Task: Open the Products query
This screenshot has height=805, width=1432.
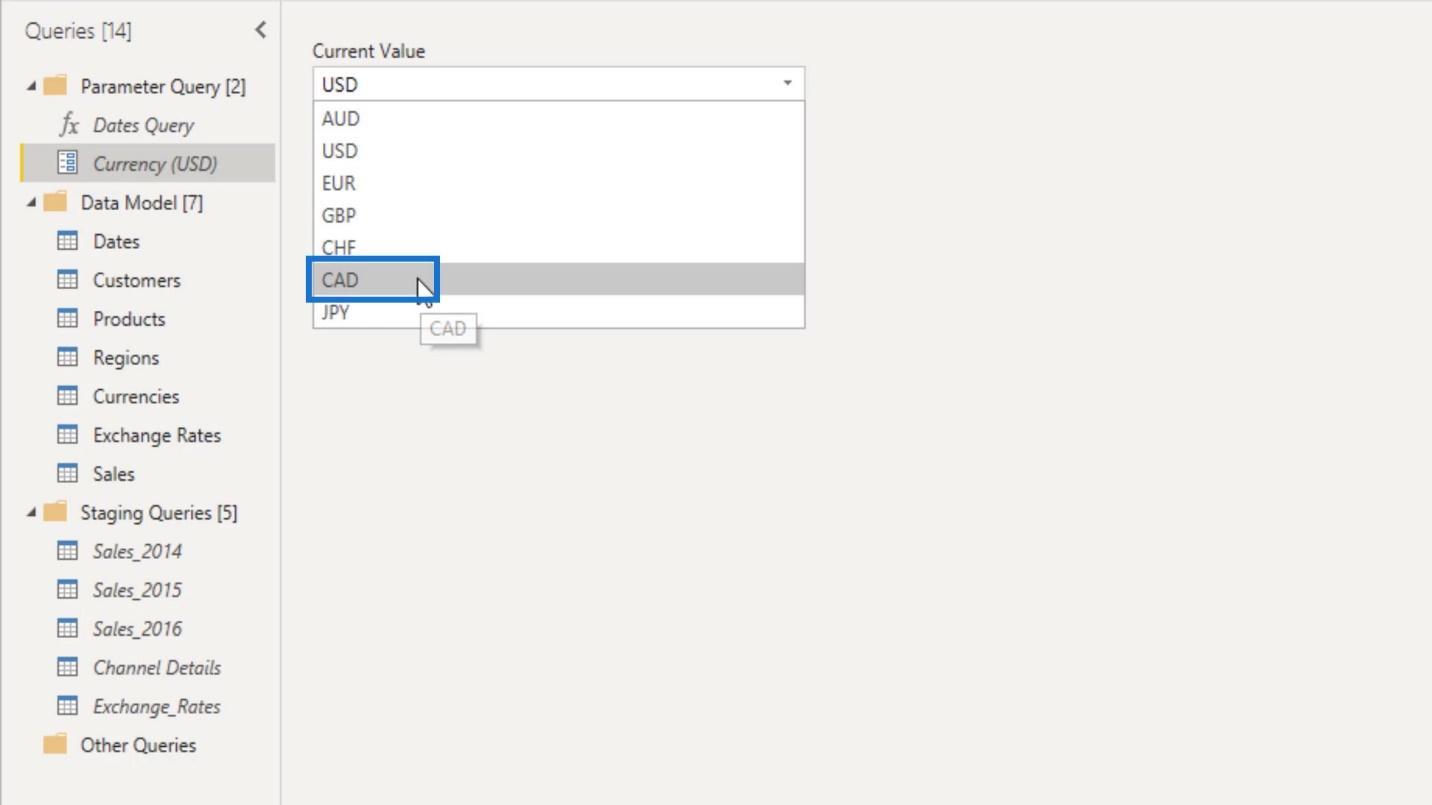Action: point(129,319)
